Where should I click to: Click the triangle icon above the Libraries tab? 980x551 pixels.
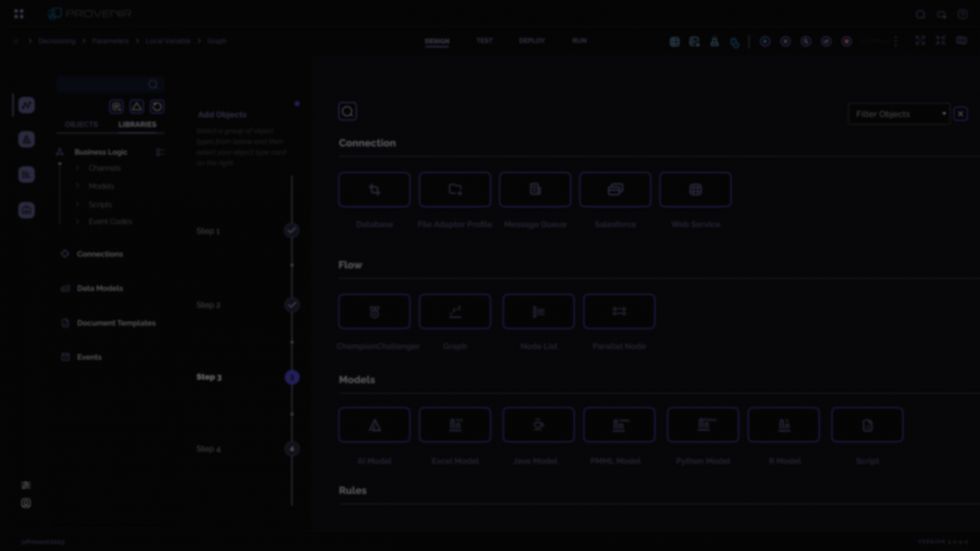137,107
